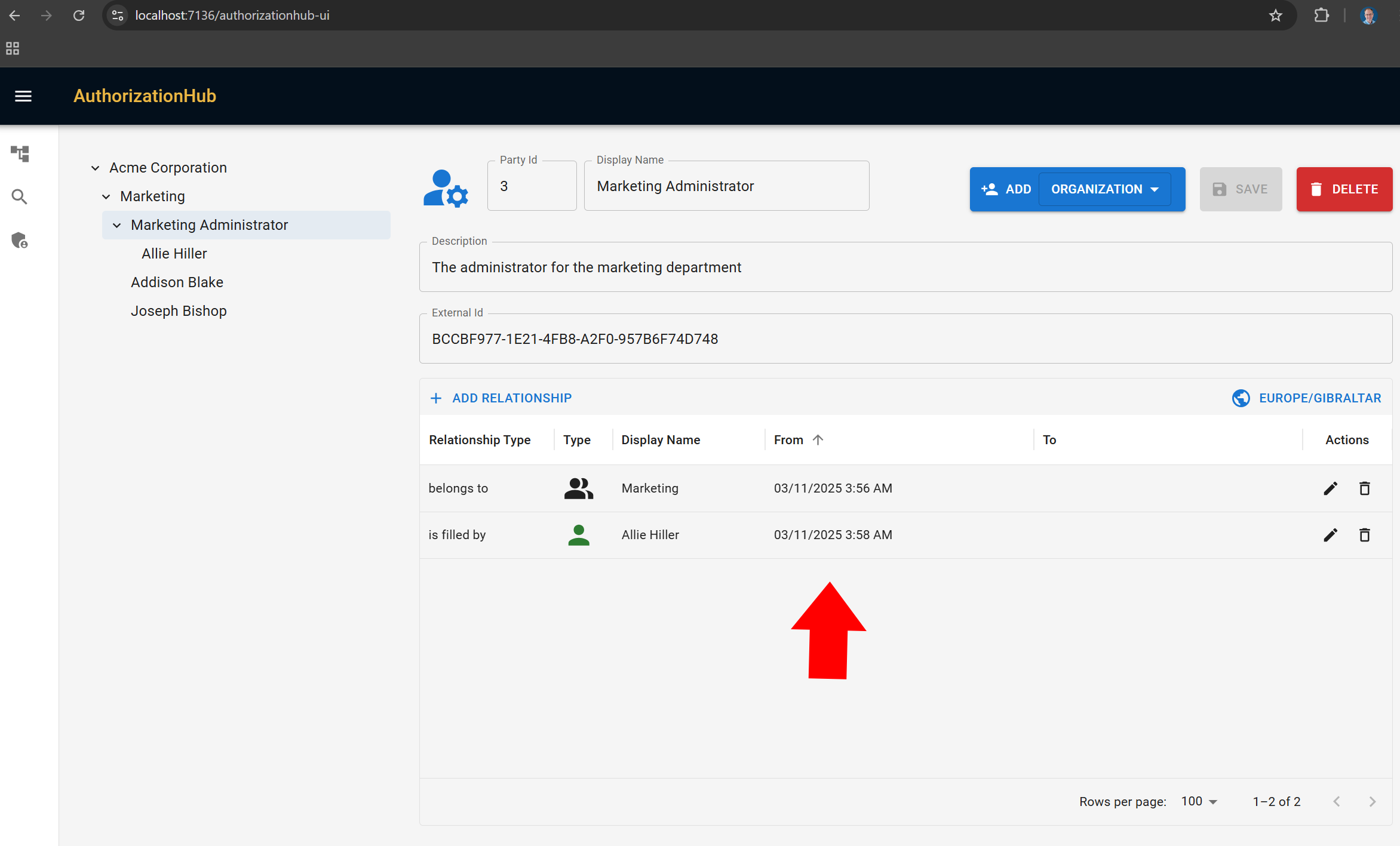The width and height of the screenshot is (1400, 846).
Task: Reload the browser page
Action: 79,16
